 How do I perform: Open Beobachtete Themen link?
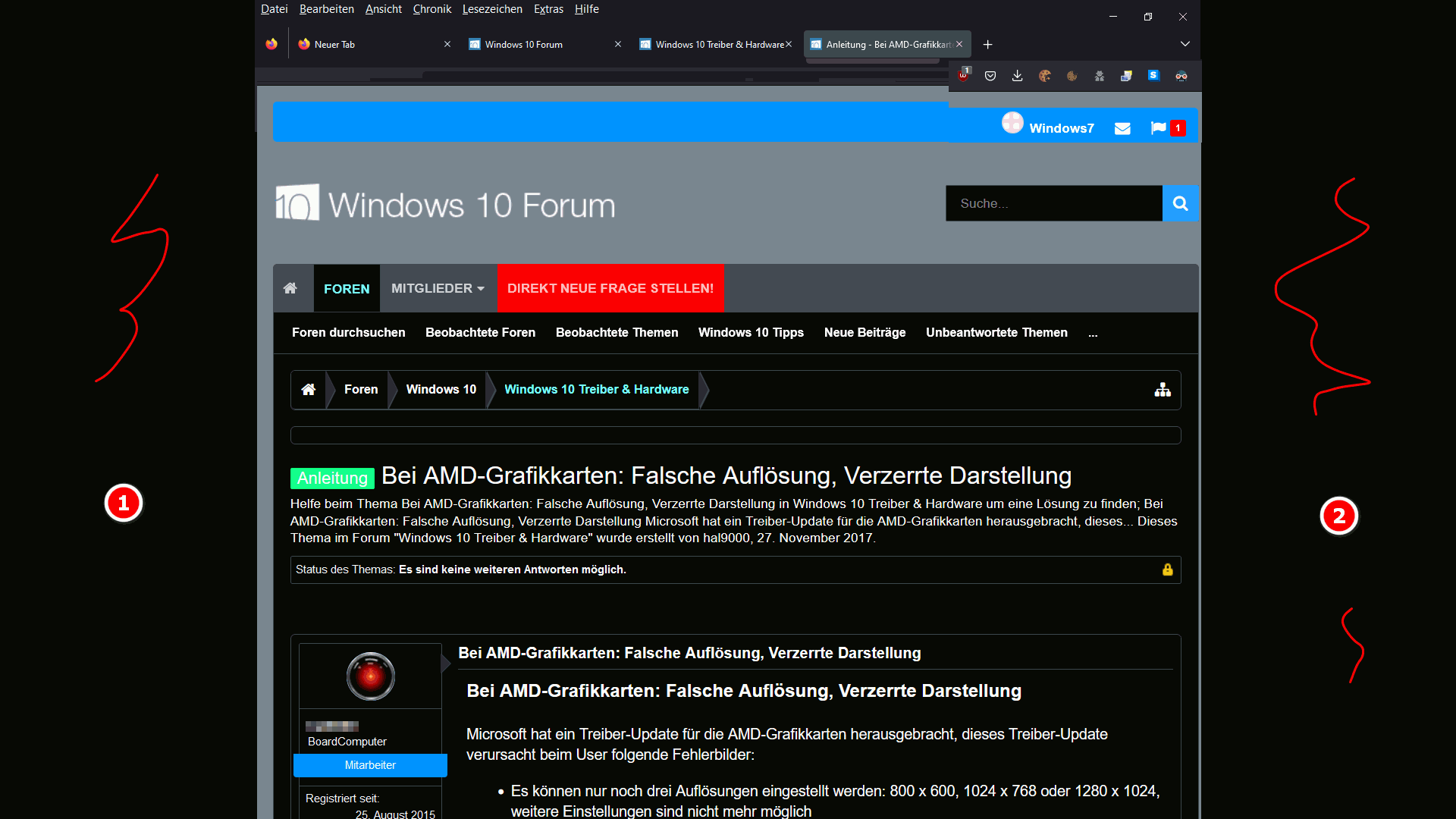click(617, 332)
